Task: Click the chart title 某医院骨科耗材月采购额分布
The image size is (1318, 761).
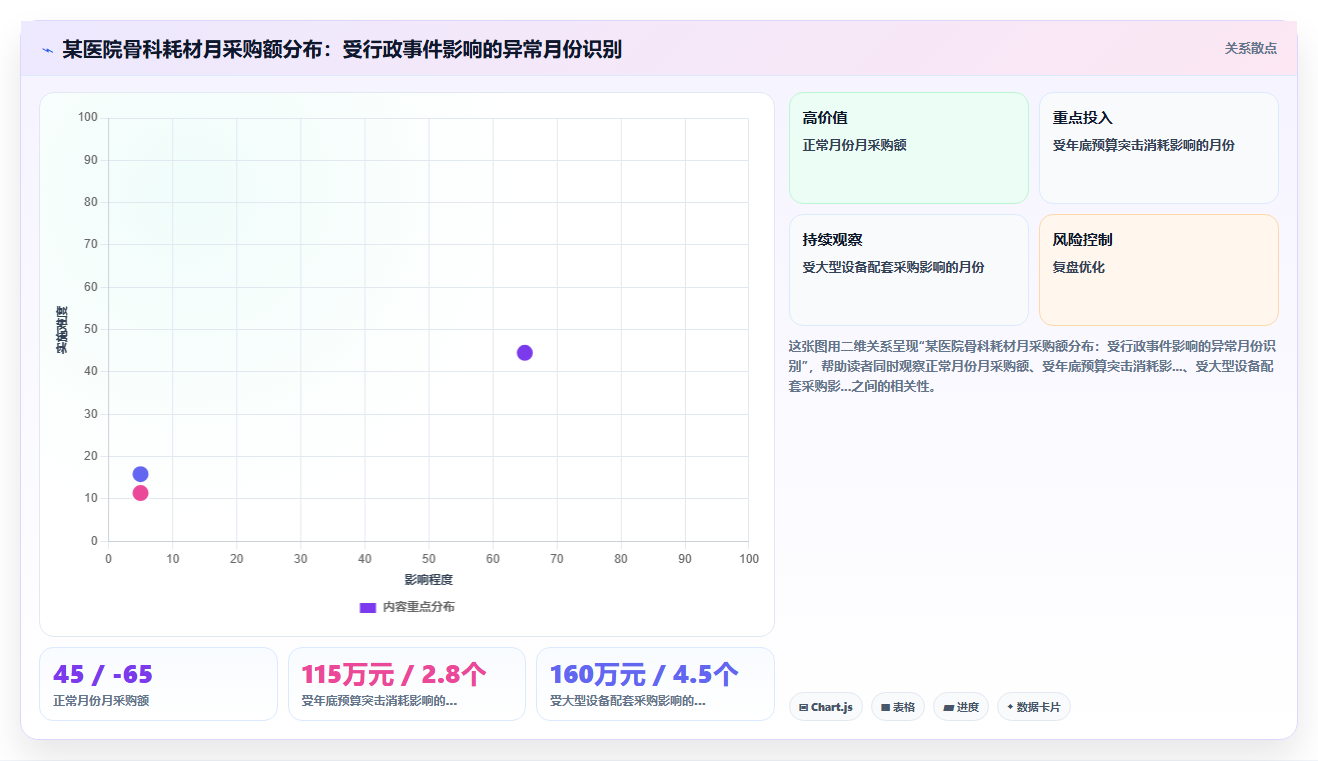Action: click(342, 49)
